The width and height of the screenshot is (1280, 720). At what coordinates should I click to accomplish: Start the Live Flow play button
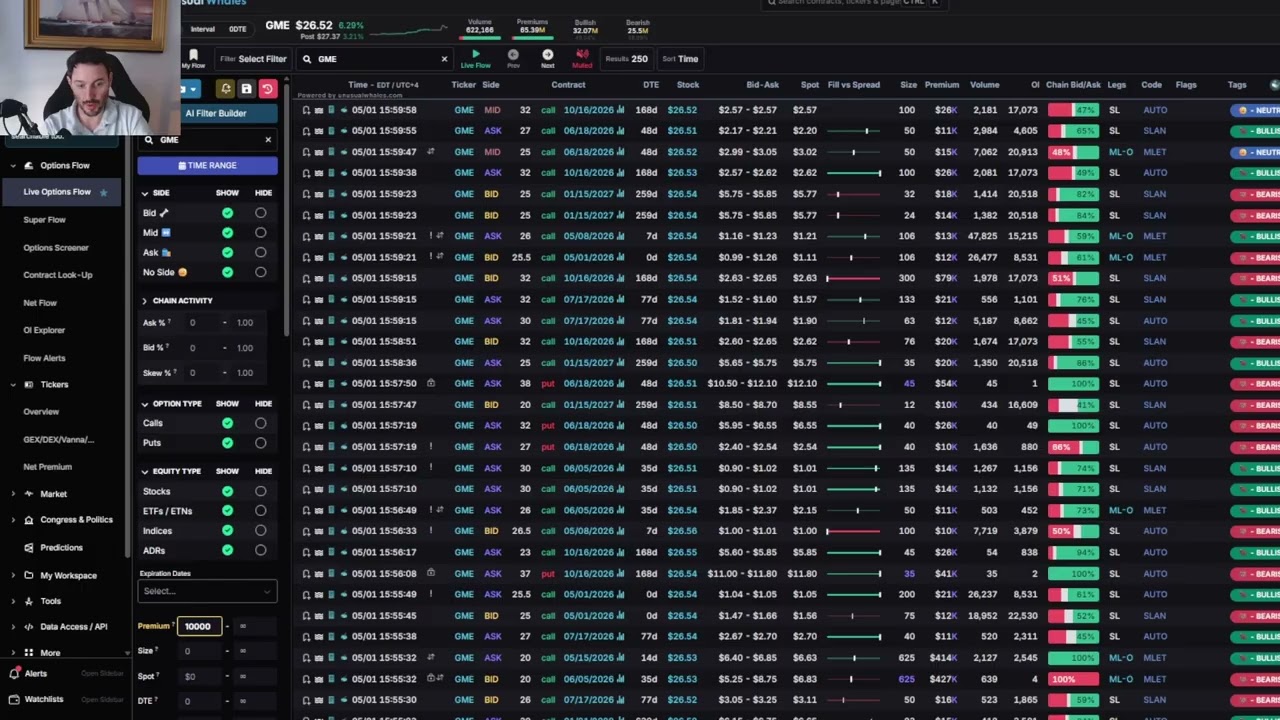point(476,54)
